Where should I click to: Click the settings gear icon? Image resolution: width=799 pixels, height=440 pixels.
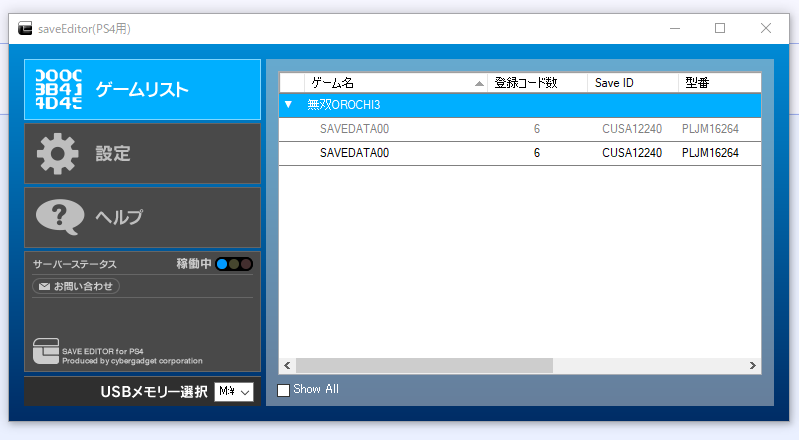coord(58,154)
